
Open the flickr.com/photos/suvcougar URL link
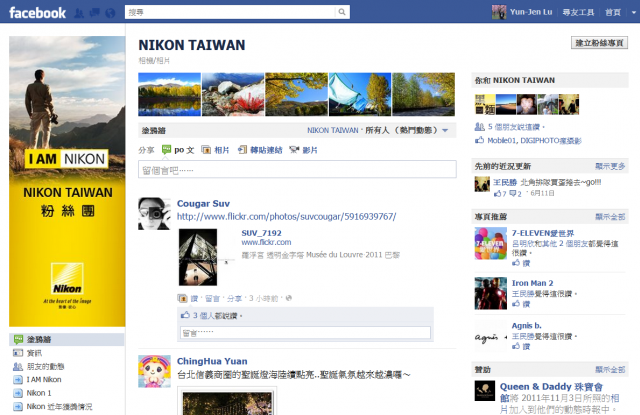tap(286, 217)
